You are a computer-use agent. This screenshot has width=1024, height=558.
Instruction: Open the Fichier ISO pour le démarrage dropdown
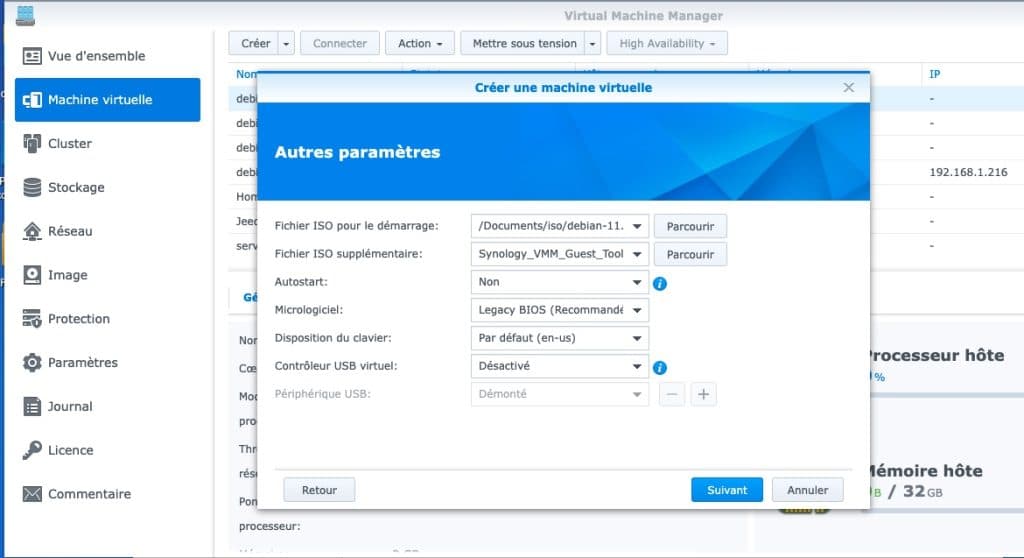point(560,226)
